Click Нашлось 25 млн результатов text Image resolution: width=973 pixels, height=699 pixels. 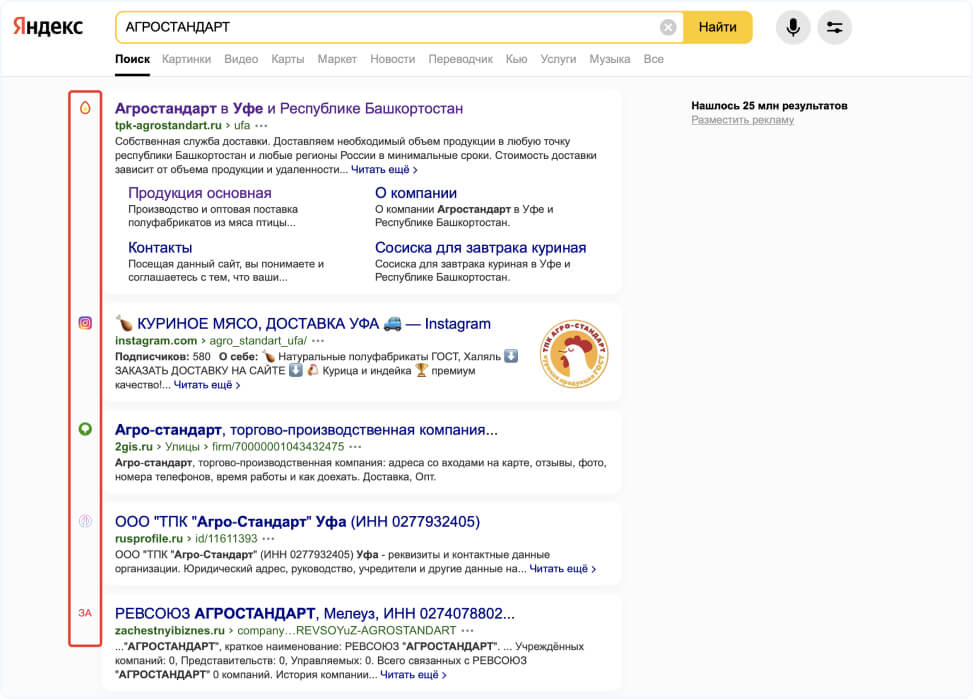[769, 106]
